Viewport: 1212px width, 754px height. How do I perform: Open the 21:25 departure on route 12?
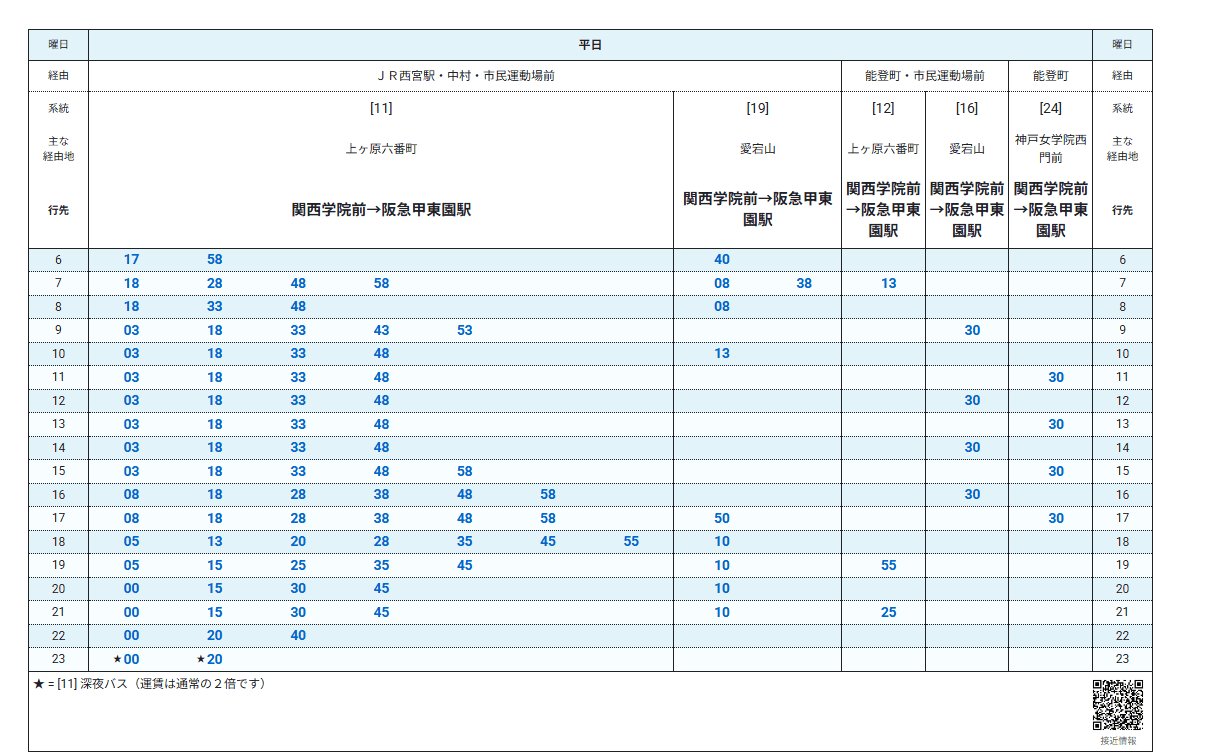888,612
